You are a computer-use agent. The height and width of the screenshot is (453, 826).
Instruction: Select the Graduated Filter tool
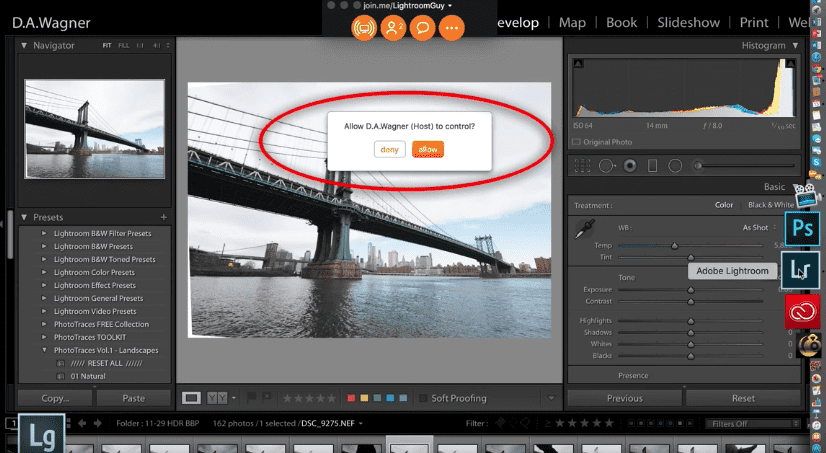click(652, 165)
